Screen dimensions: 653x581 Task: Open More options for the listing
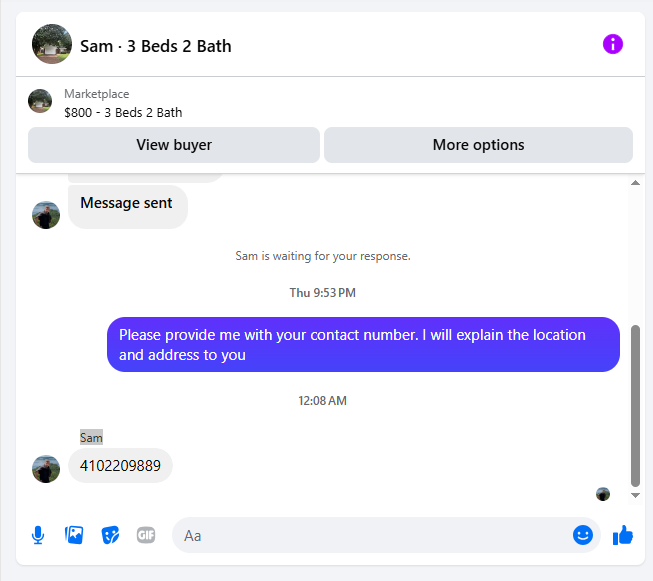pos(478,145)
